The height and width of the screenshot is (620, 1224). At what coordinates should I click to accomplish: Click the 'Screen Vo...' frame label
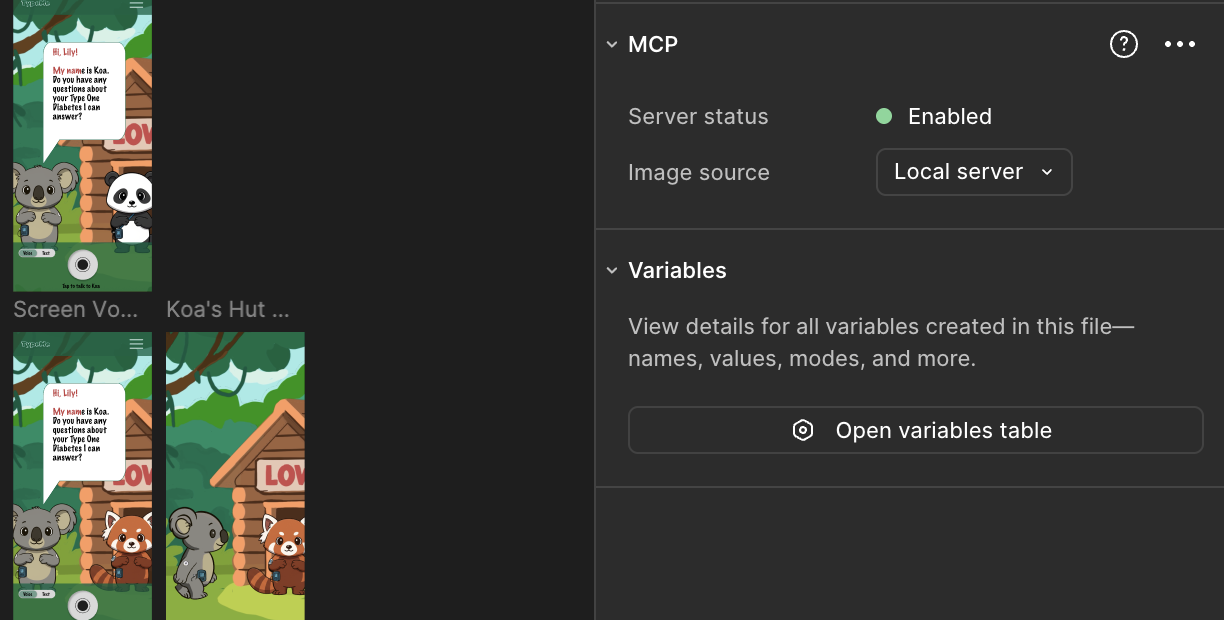click(76, 309)
